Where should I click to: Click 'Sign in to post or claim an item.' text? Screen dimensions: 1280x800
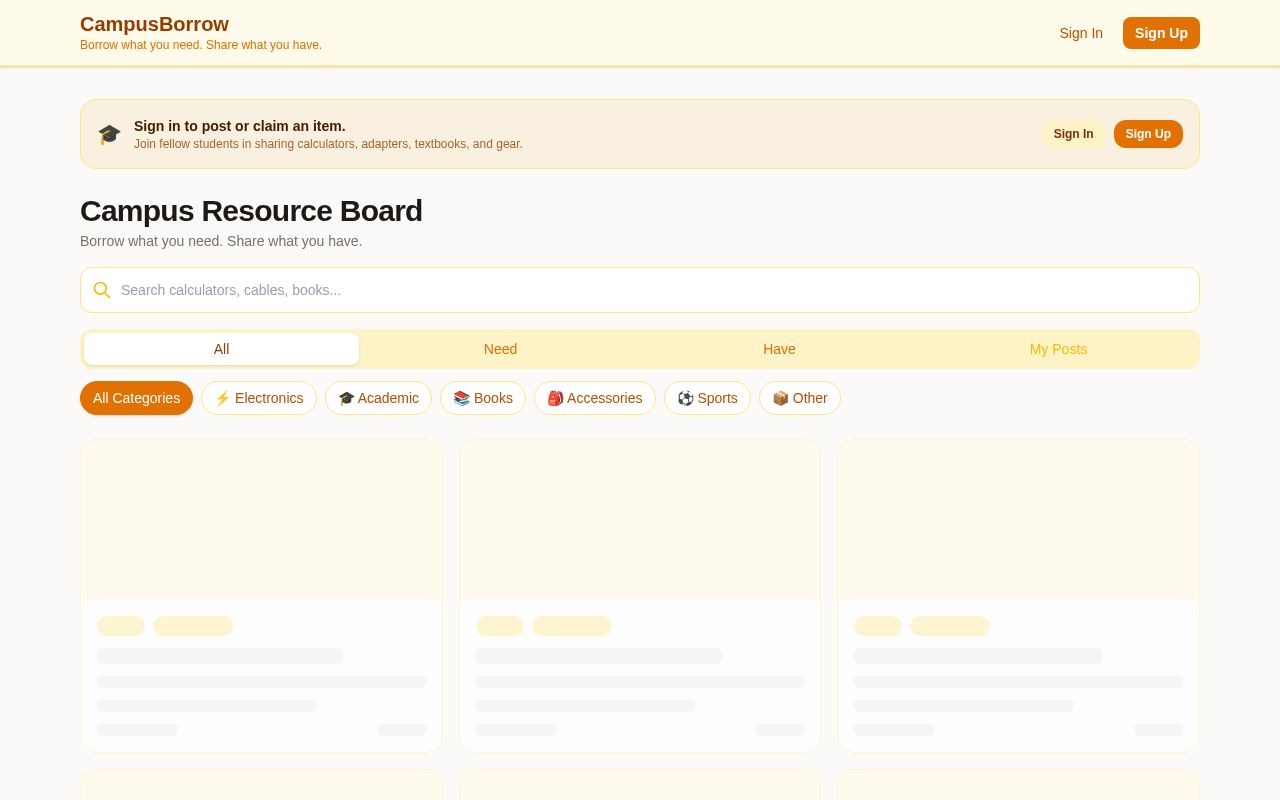coord(240,126)
